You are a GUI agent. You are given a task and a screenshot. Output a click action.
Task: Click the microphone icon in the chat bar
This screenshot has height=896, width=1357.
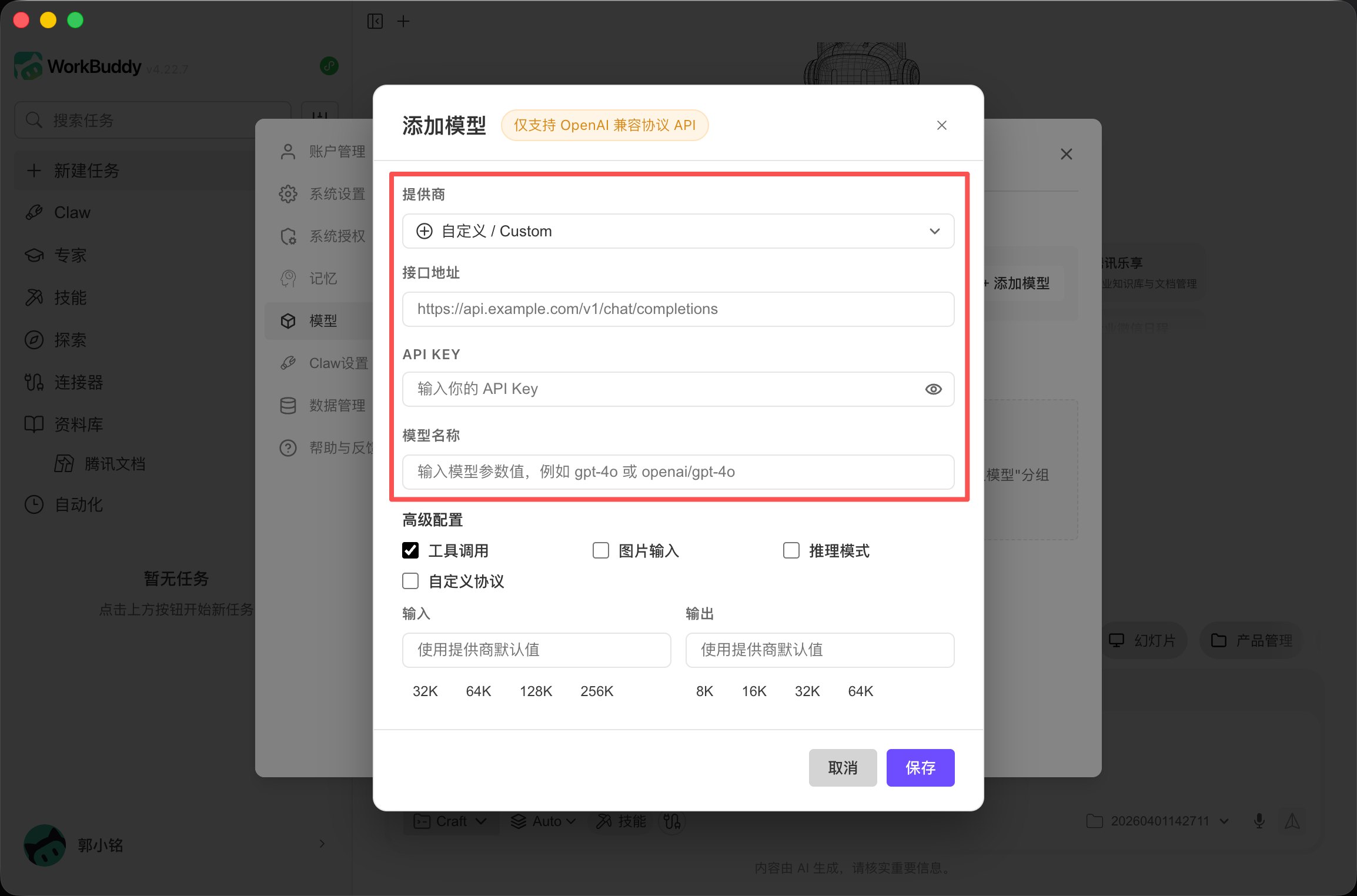1259,821
